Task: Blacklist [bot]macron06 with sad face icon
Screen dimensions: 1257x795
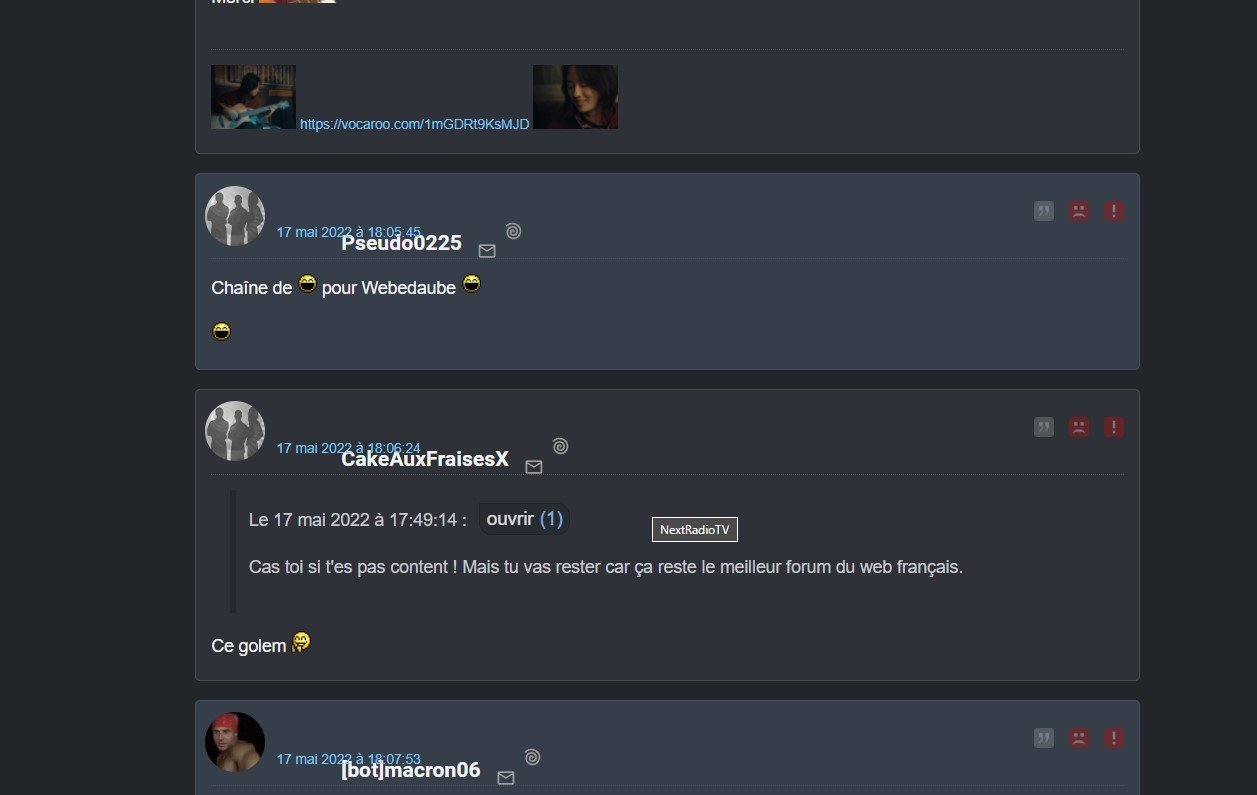Action: (1079, 738)
